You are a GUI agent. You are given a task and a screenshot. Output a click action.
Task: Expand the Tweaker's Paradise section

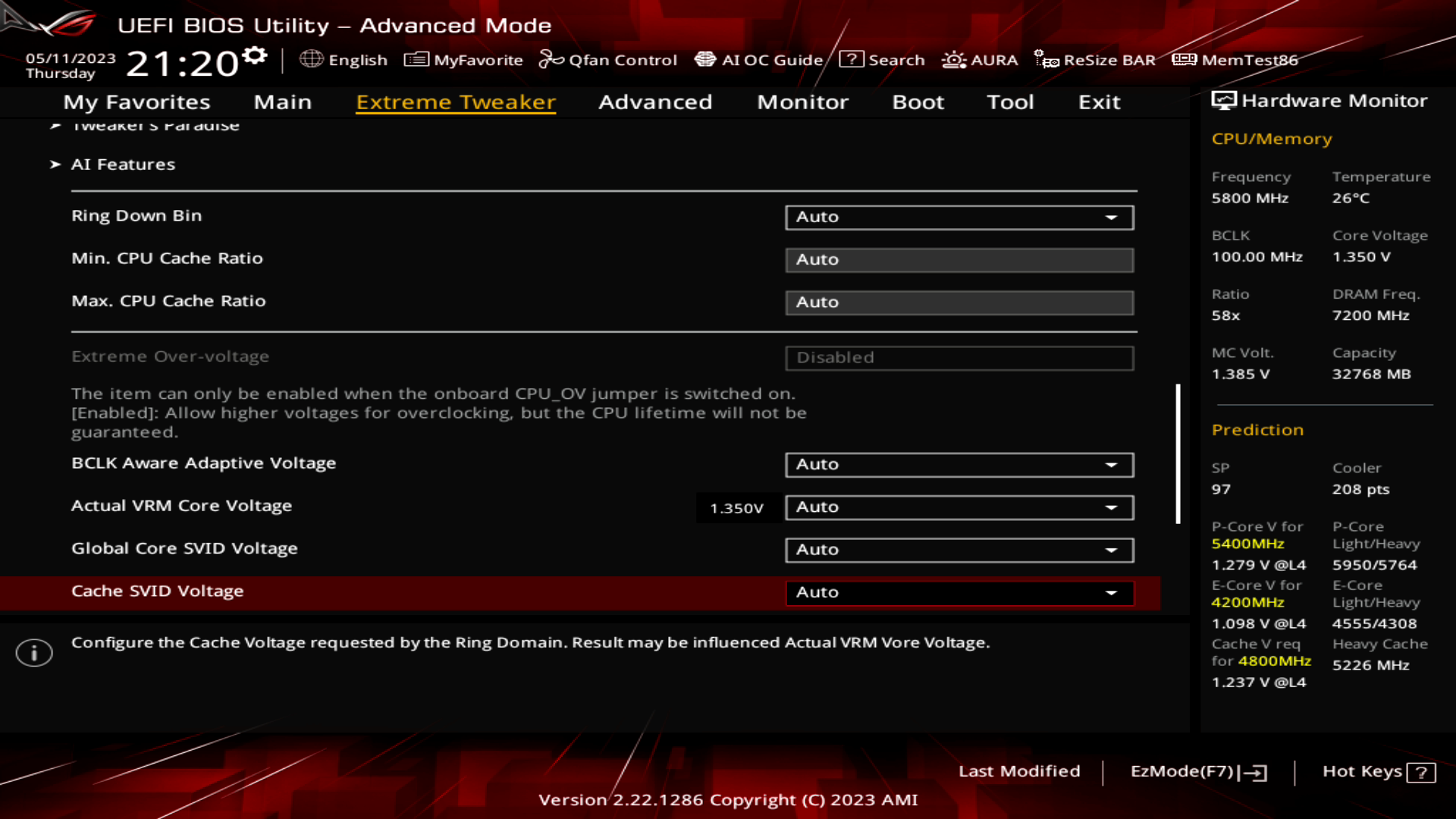(x=155, y=124)
